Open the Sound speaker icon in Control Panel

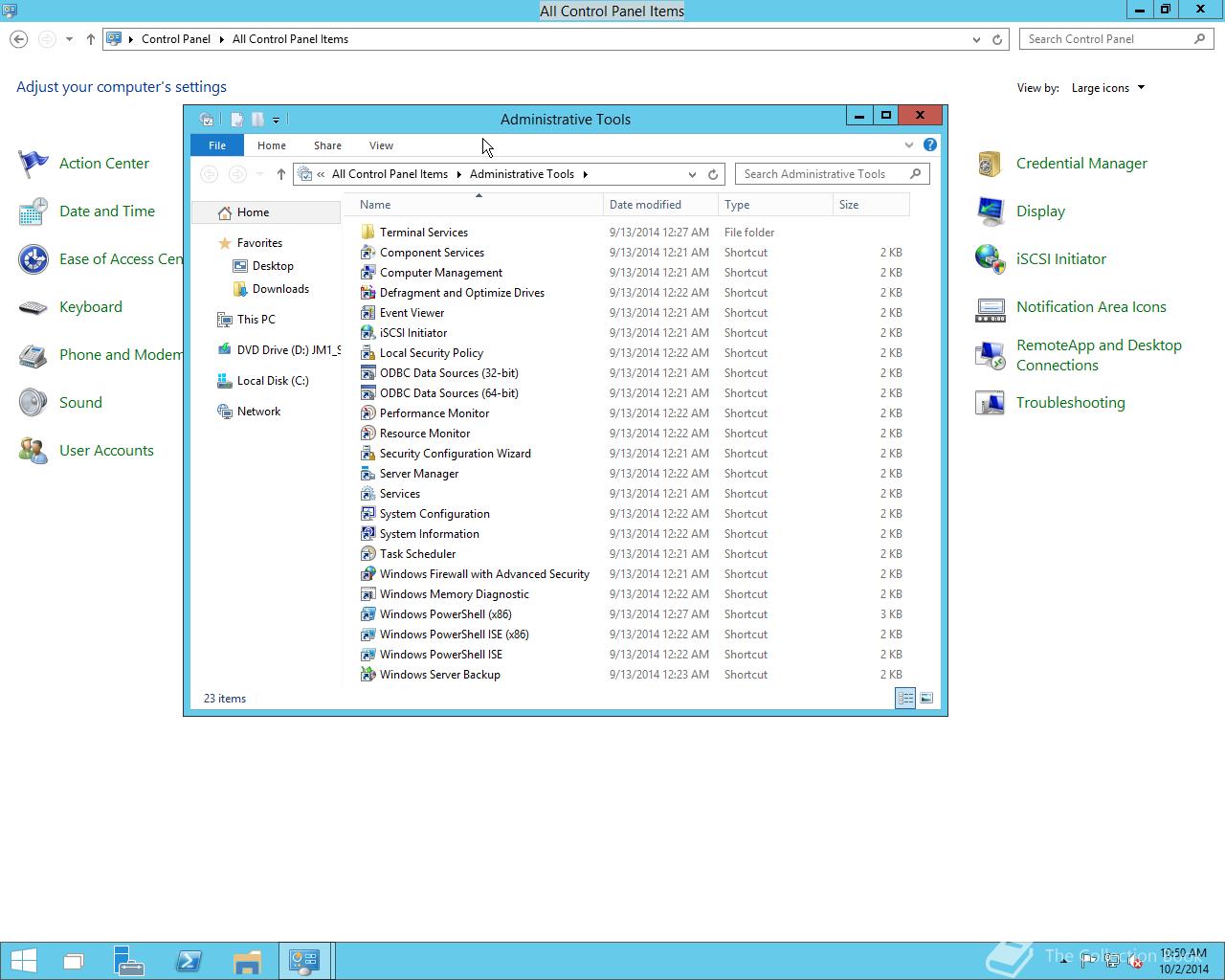[x=33, y=403]
